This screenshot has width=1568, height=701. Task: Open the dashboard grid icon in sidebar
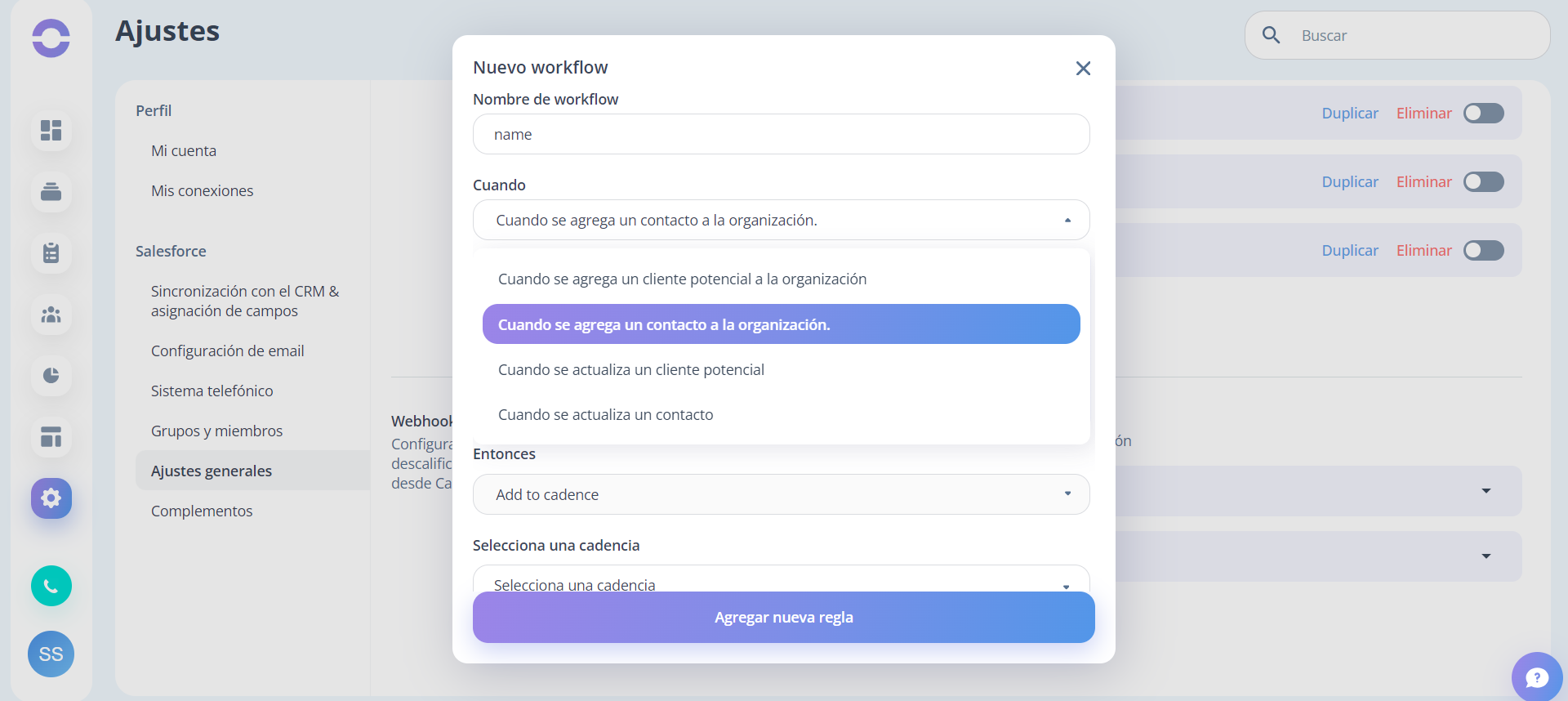click(x=51, y=131)
